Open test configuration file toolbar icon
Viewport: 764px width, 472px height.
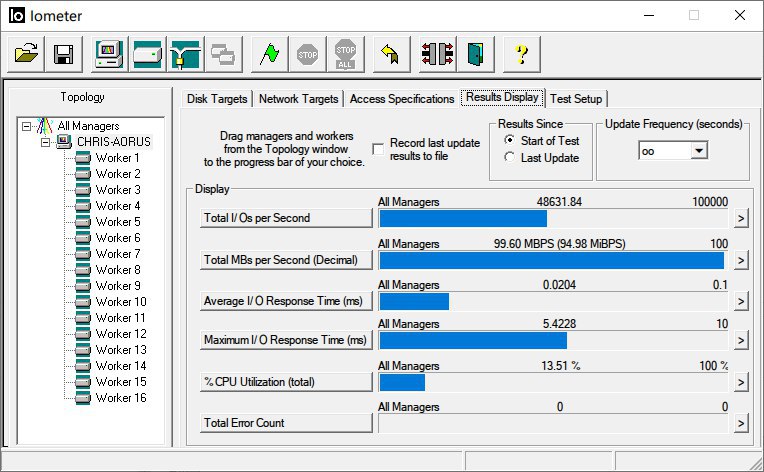click(26, 54)
